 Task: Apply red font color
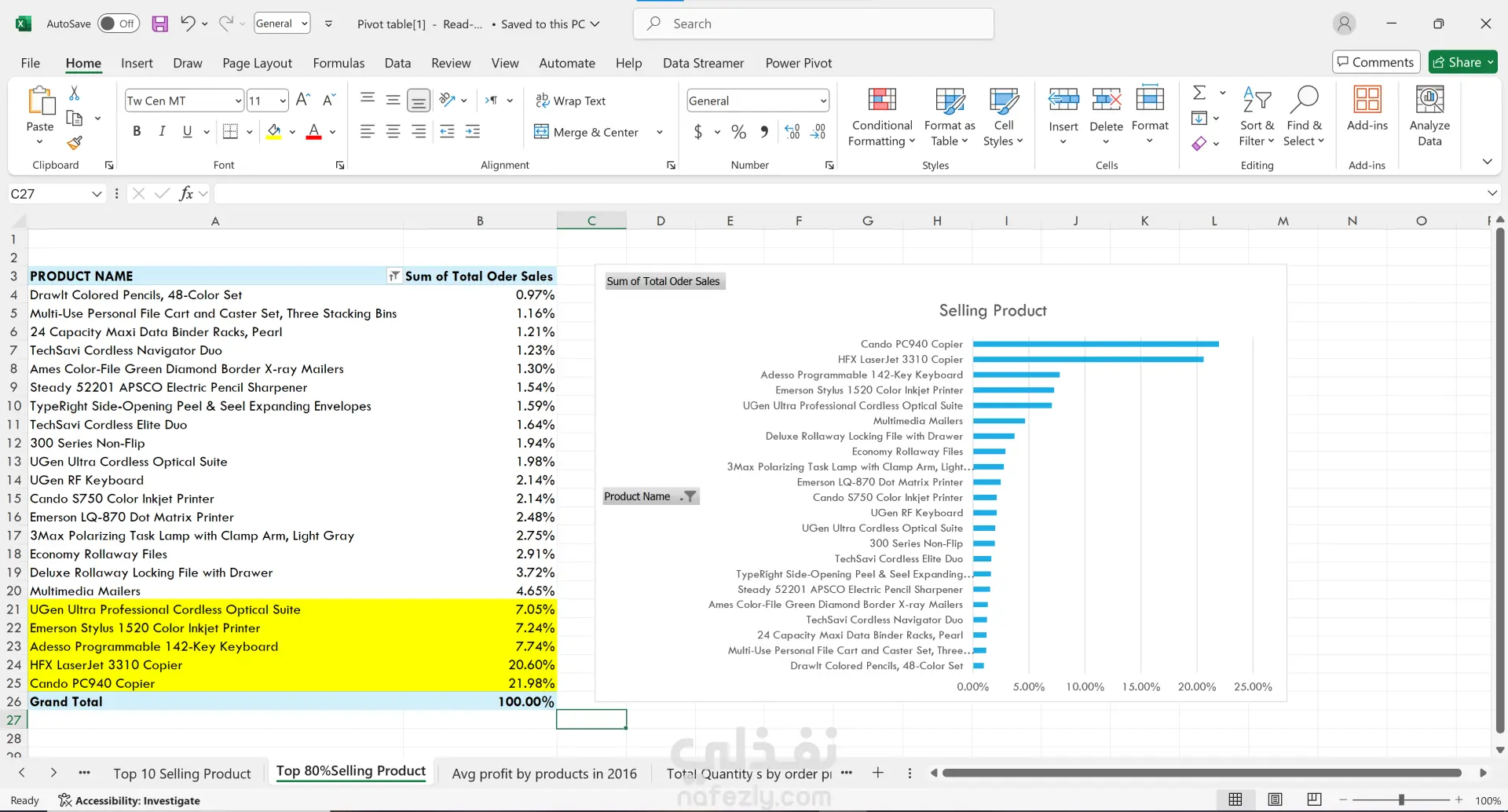pos(314,132)
